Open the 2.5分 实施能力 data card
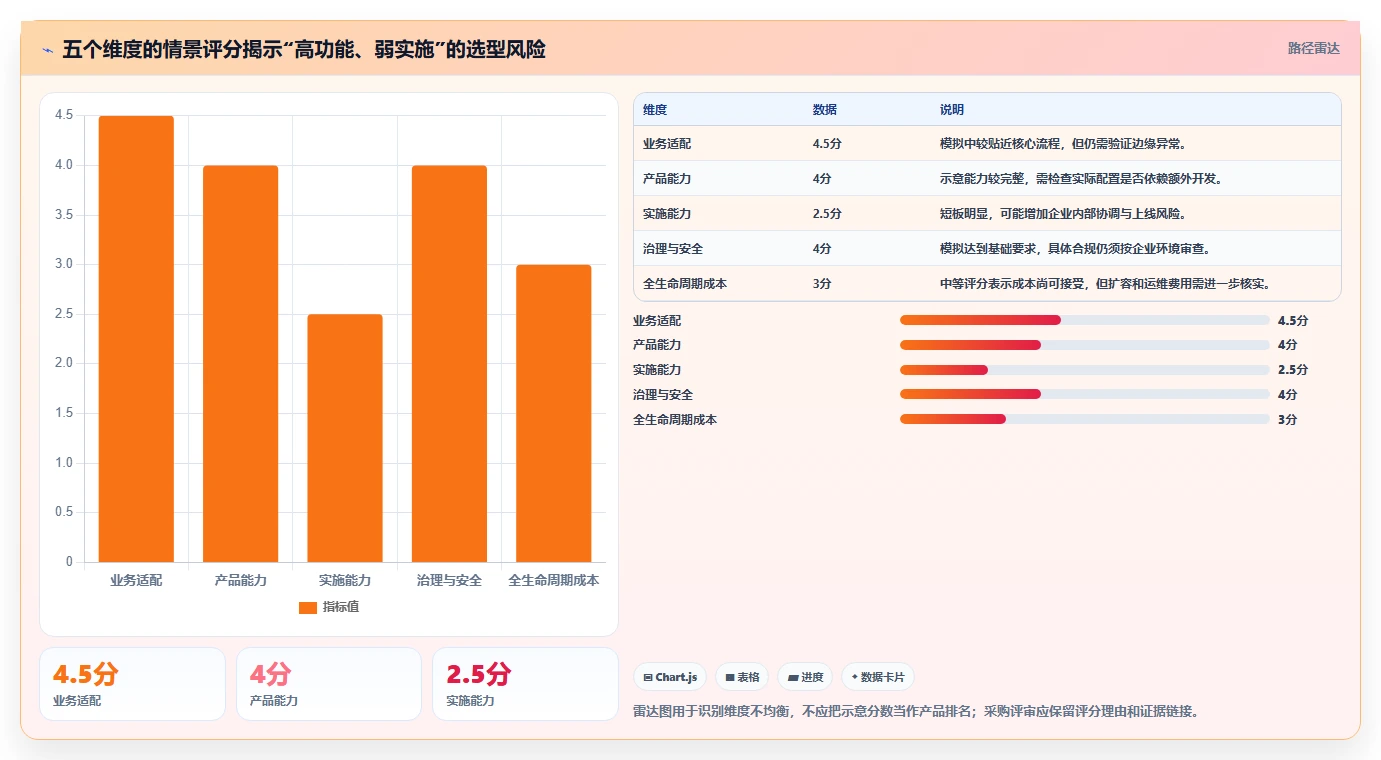This screenshot has height=760, width=1381. pyautogui.click(x=525, y=684)
